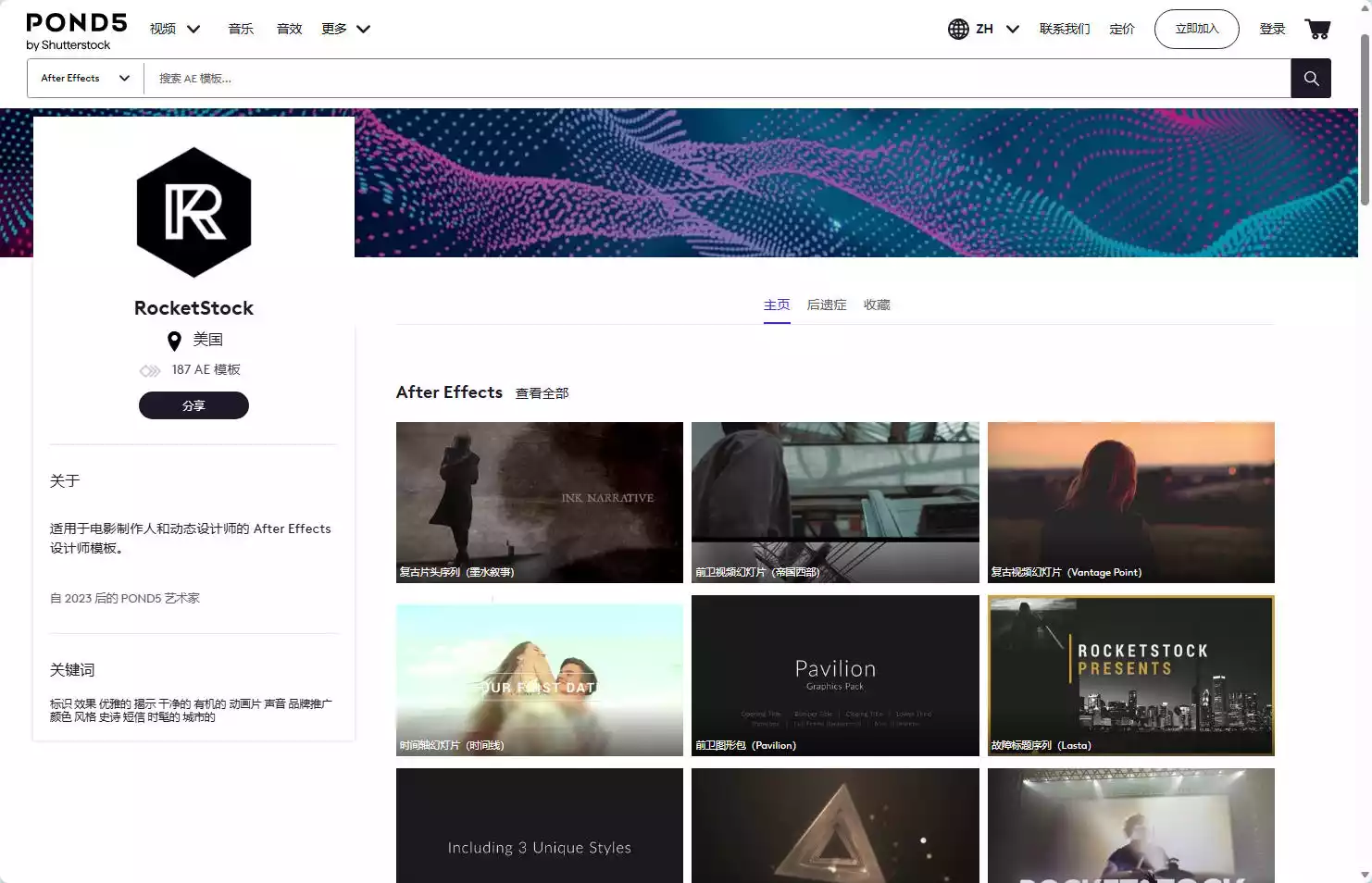Click the 登录 link
This screenshot has height=883, width=1372.
click(1272, 30)
